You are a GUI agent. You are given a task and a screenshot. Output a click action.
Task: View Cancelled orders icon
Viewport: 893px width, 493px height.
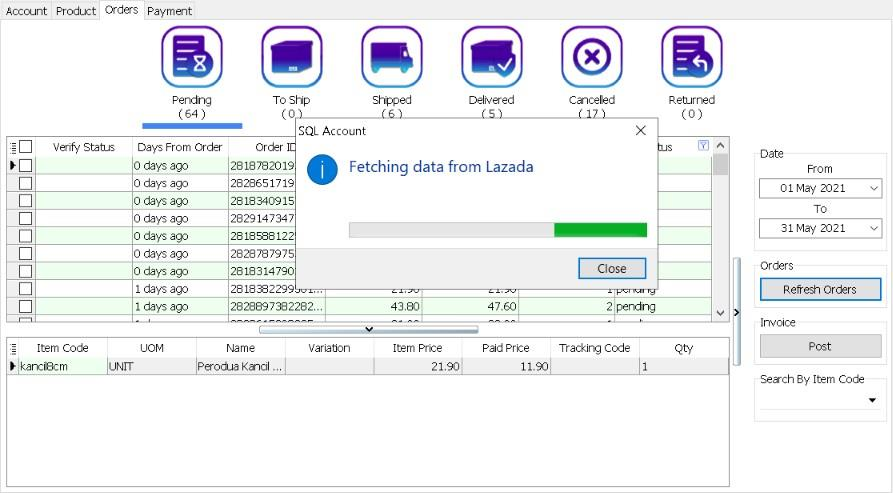tap(592, 57)
